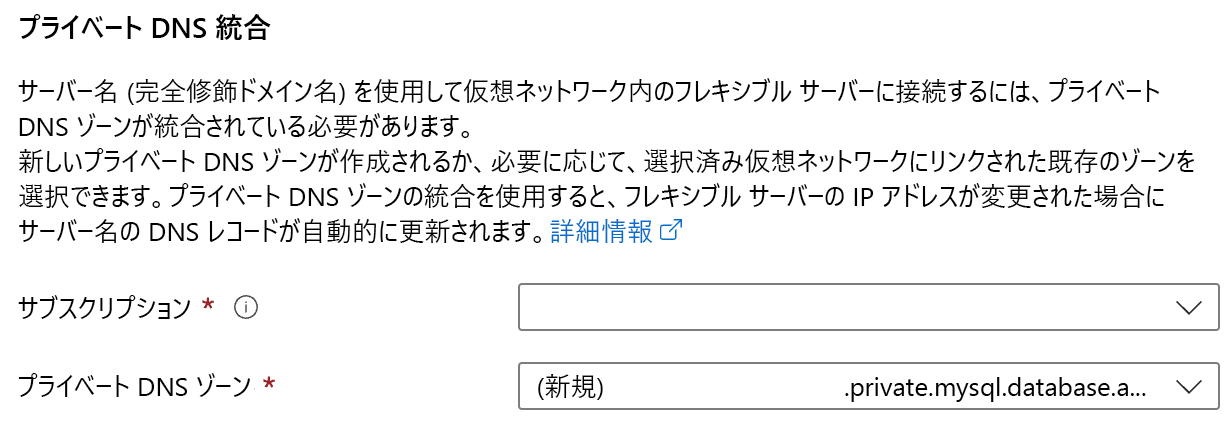Open the プライベート DNS ゾーン combo box

click(x=869, y=386)
